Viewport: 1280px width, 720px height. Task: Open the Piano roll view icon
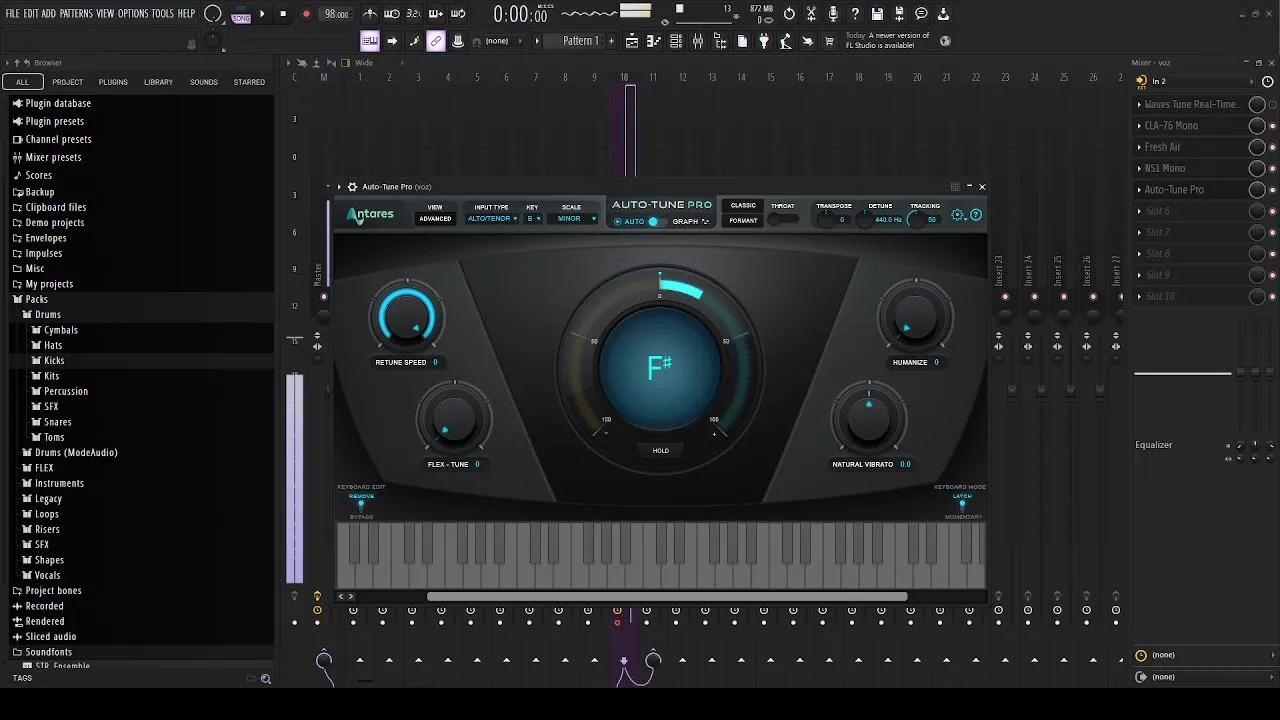(654, 41)
